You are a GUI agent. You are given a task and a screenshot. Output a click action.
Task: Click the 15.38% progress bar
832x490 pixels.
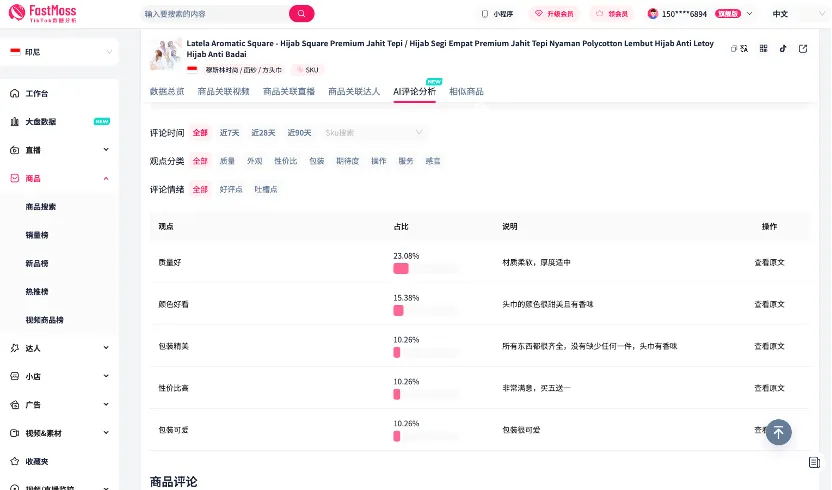(x=426, y=311)
